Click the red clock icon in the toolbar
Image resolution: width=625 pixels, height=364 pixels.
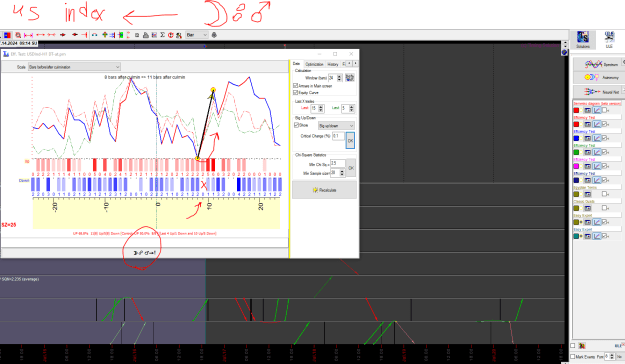(170, 35)
